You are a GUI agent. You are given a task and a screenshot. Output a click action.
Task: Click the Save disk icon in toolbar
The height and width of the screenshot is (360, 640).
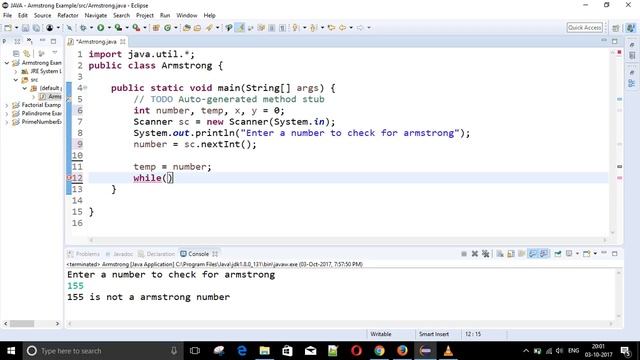25,28
